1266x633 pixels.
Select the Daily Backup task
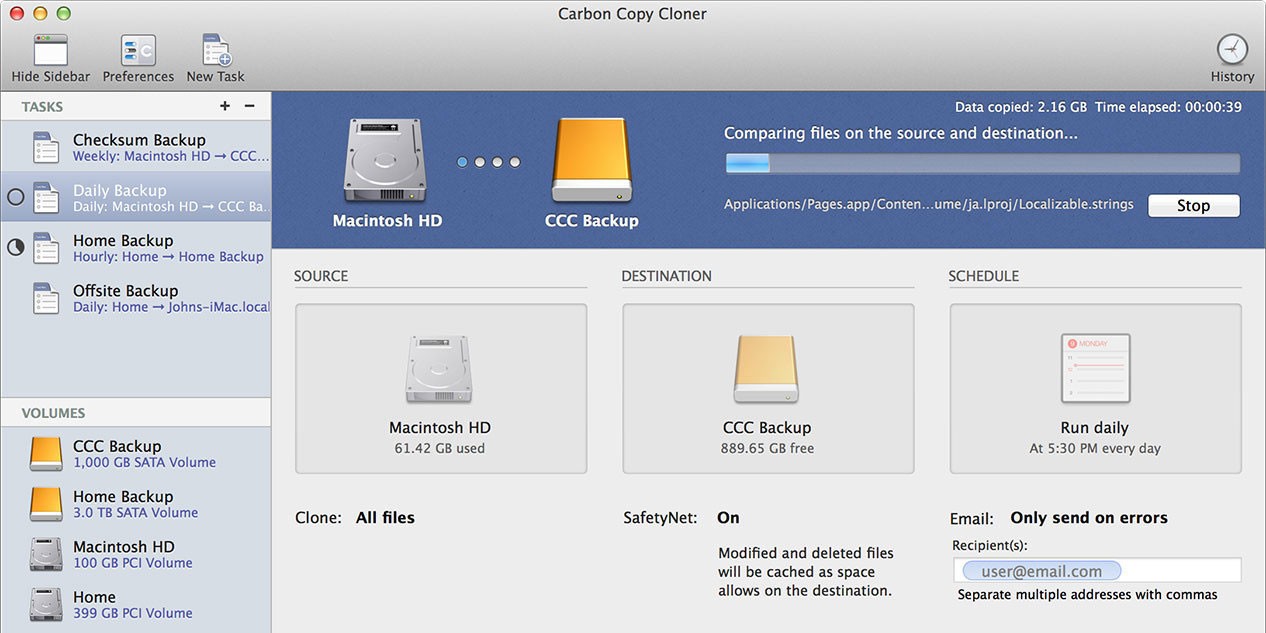pos(136,197)
